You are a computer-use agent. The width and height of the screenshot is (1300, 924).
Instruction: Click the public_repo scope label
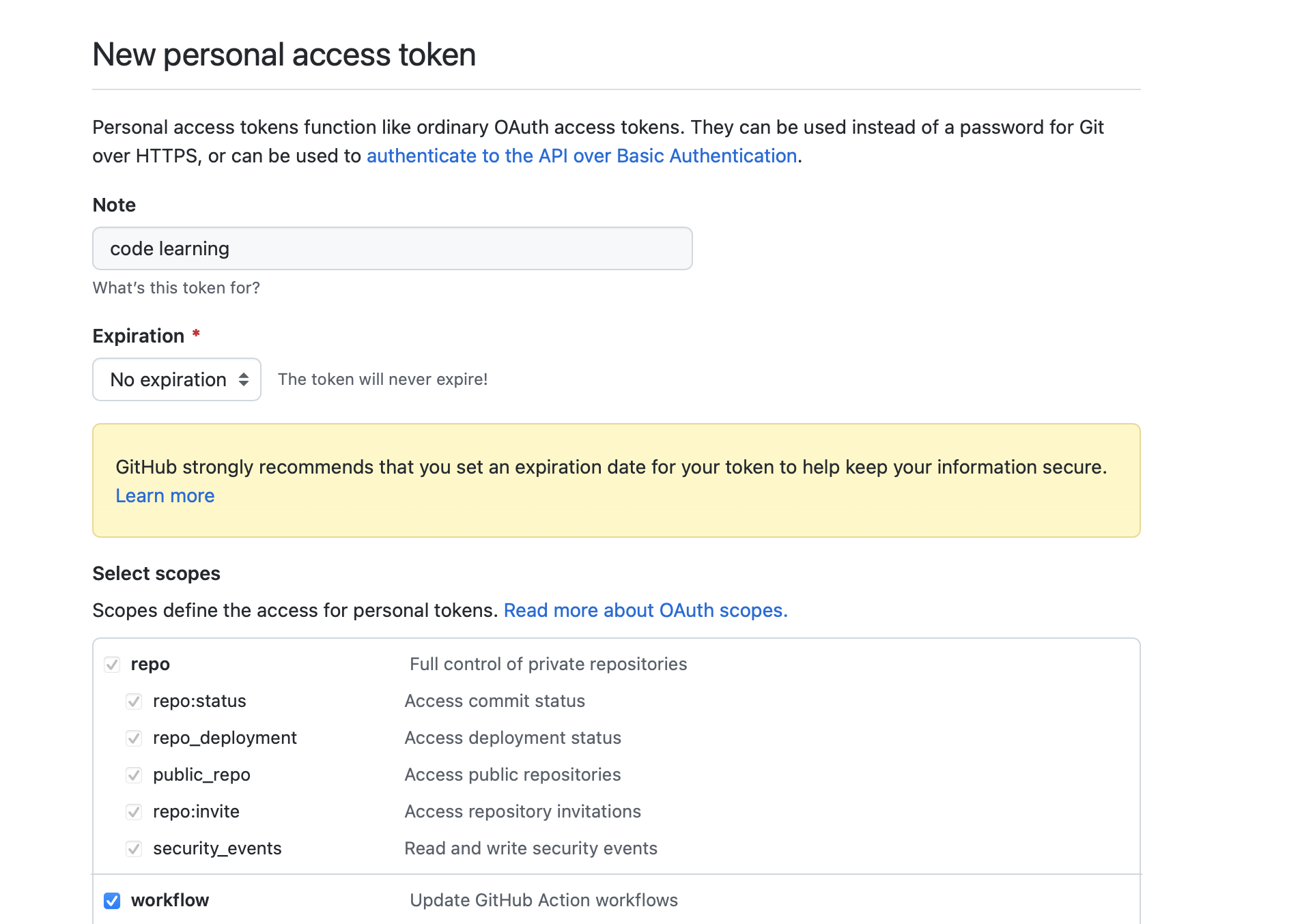[x=201, y=775]
